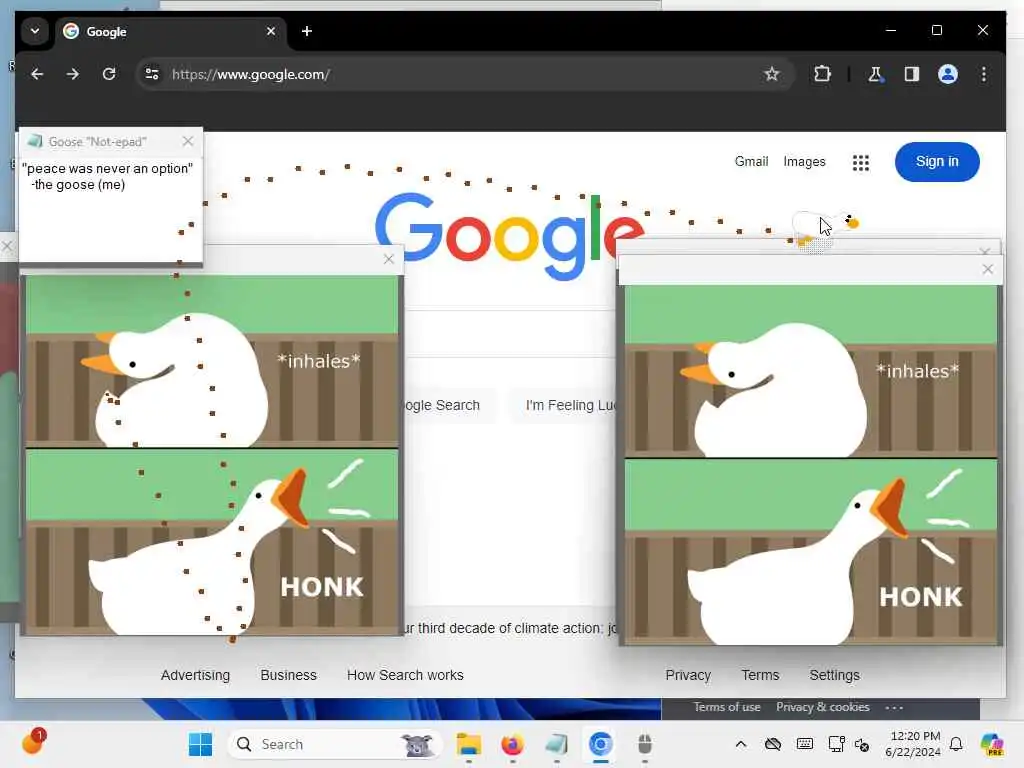The width and height of the screenshot is (1024, 768).
Task: Show hidden system tray icons
Action: pos(741,744)
